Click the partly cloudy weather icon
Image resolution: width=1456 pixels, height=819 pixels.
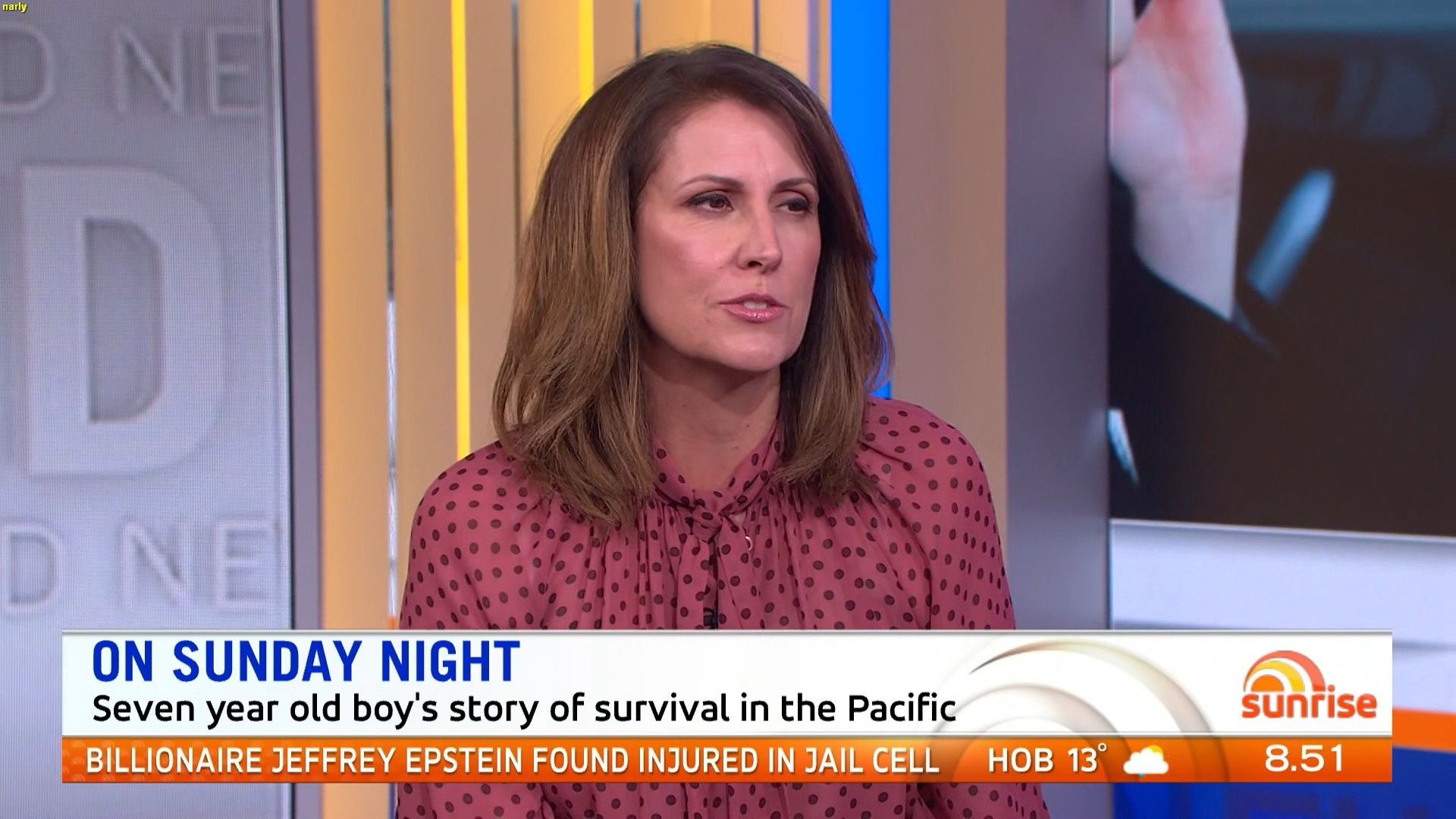coord(1145,761)
